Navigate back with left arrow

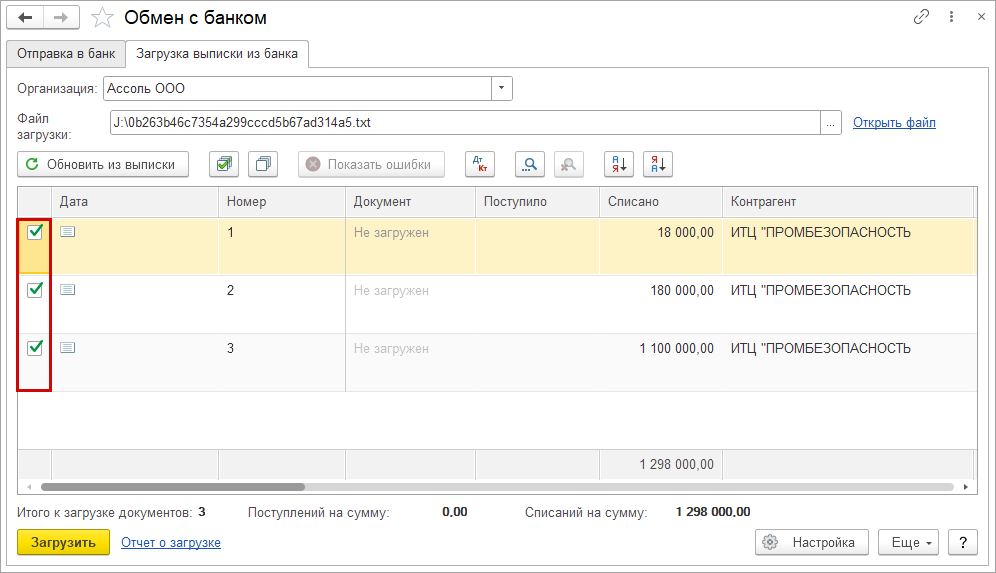click(x=25, y=18)
